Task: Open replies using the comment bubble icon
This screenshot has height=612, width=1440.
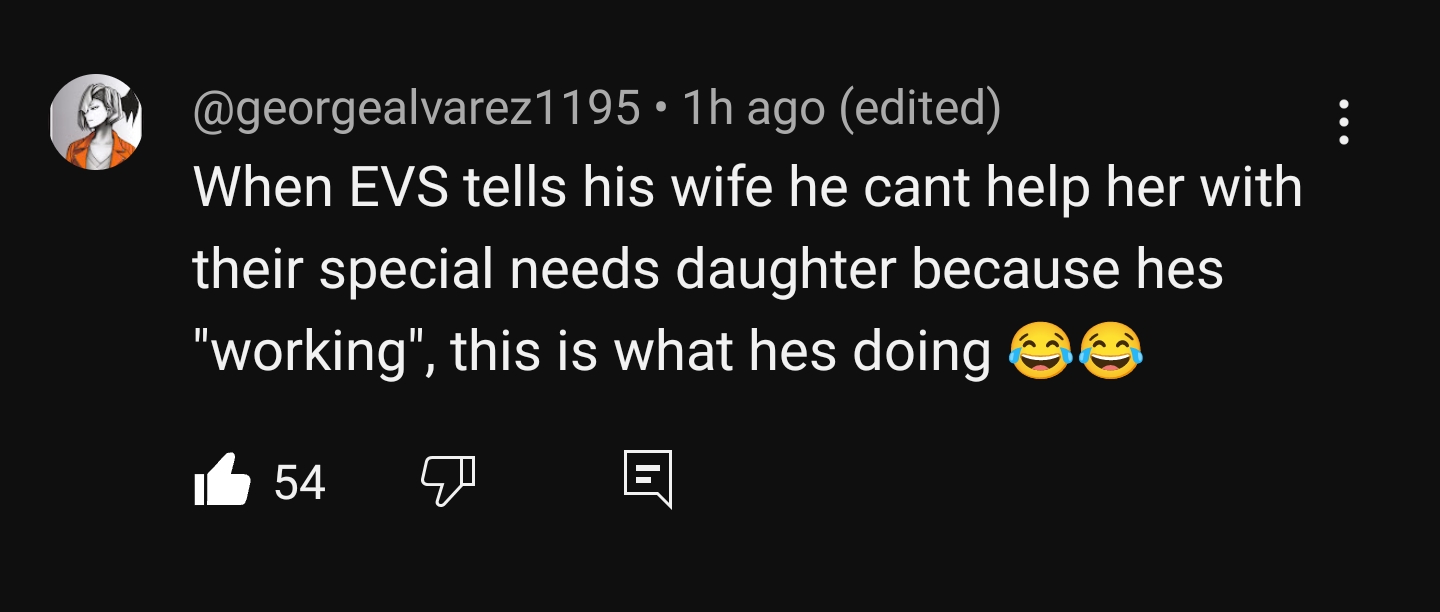Action: [648, 479]
